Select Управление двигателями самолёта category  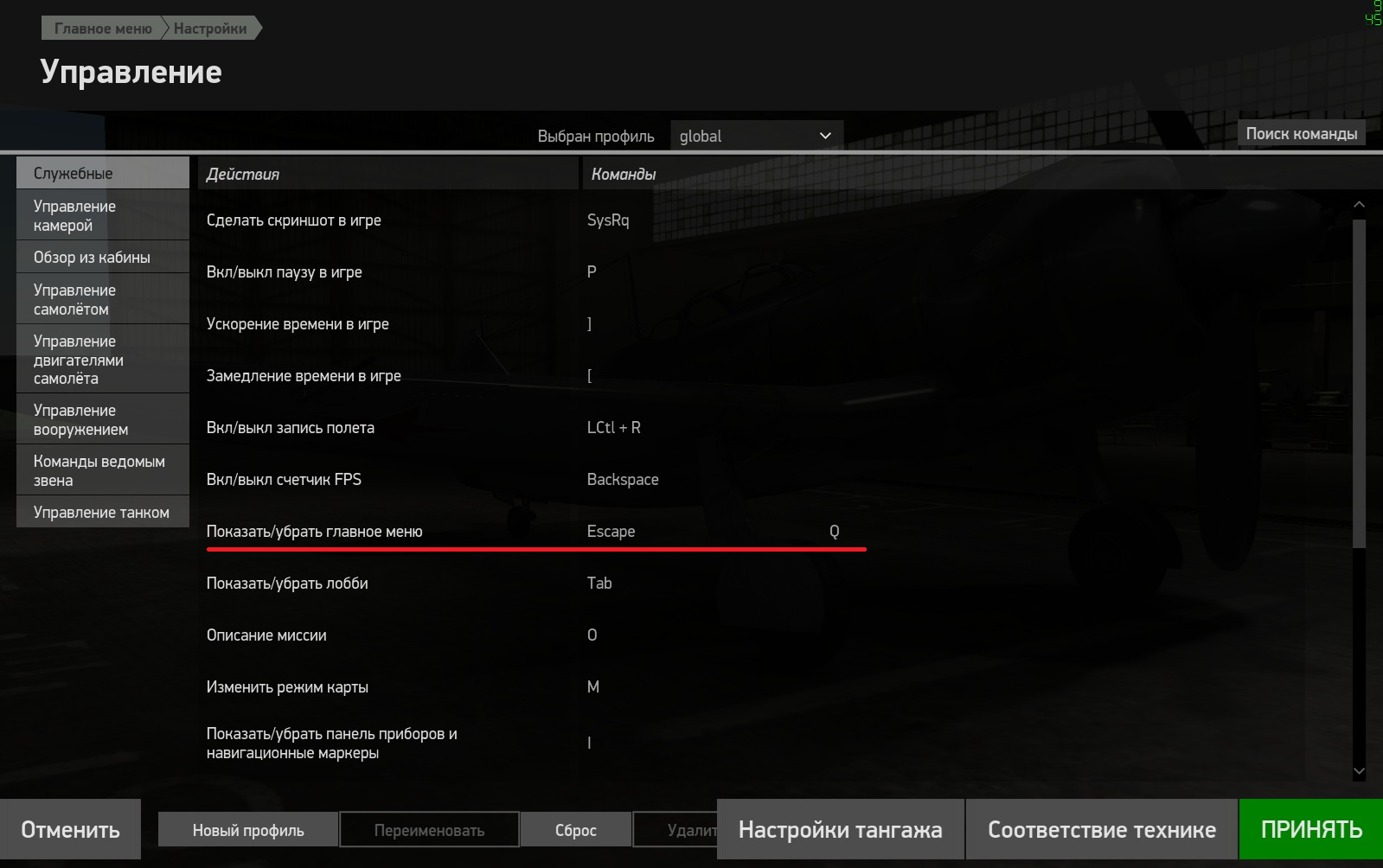pyautogui.click(x=103, y=359)
